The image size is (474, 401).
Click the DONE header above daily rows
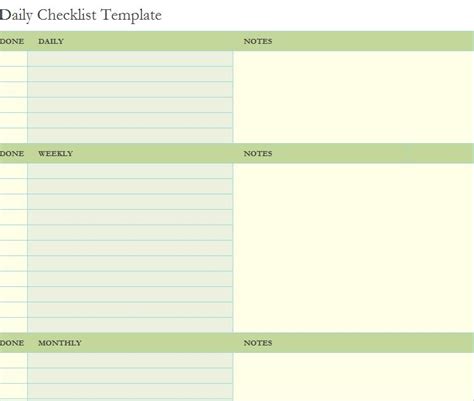coord(12,41)
